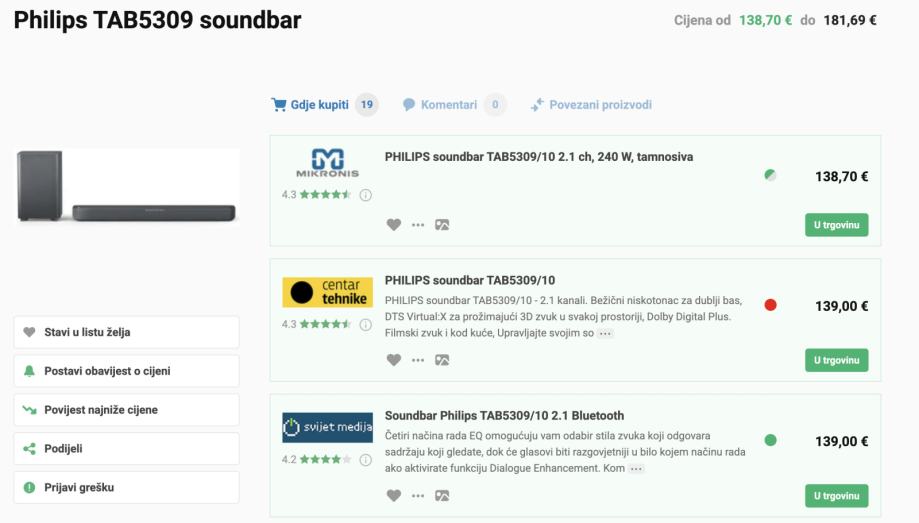The width and height of the screenshot is (919, 523).
Task: Go to Mikronis store via U trgovinu
Action: point(836,225)
